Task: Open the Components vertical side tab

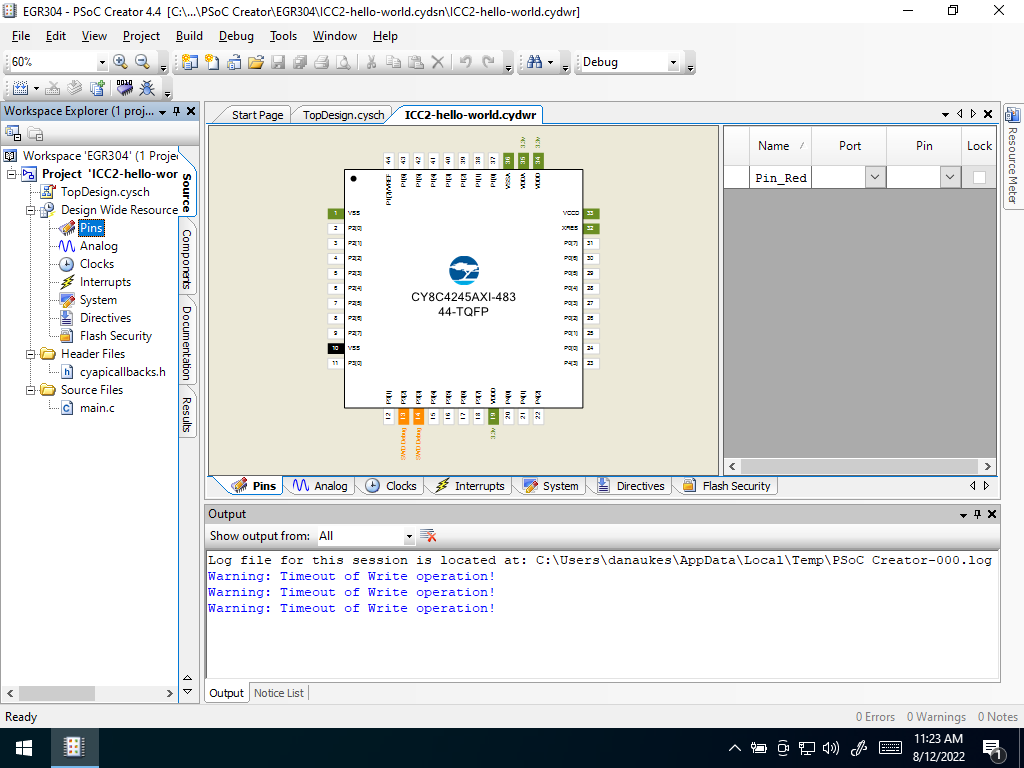Action: (187, 259)
